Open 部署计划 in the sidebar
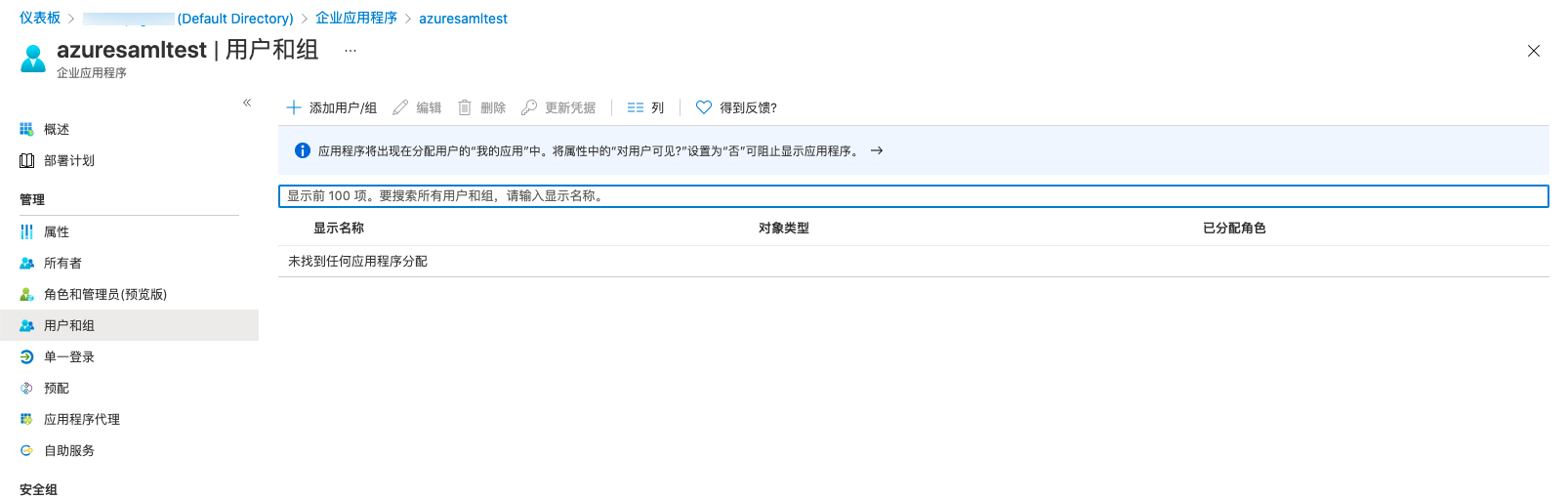 [x=68, y=161]
